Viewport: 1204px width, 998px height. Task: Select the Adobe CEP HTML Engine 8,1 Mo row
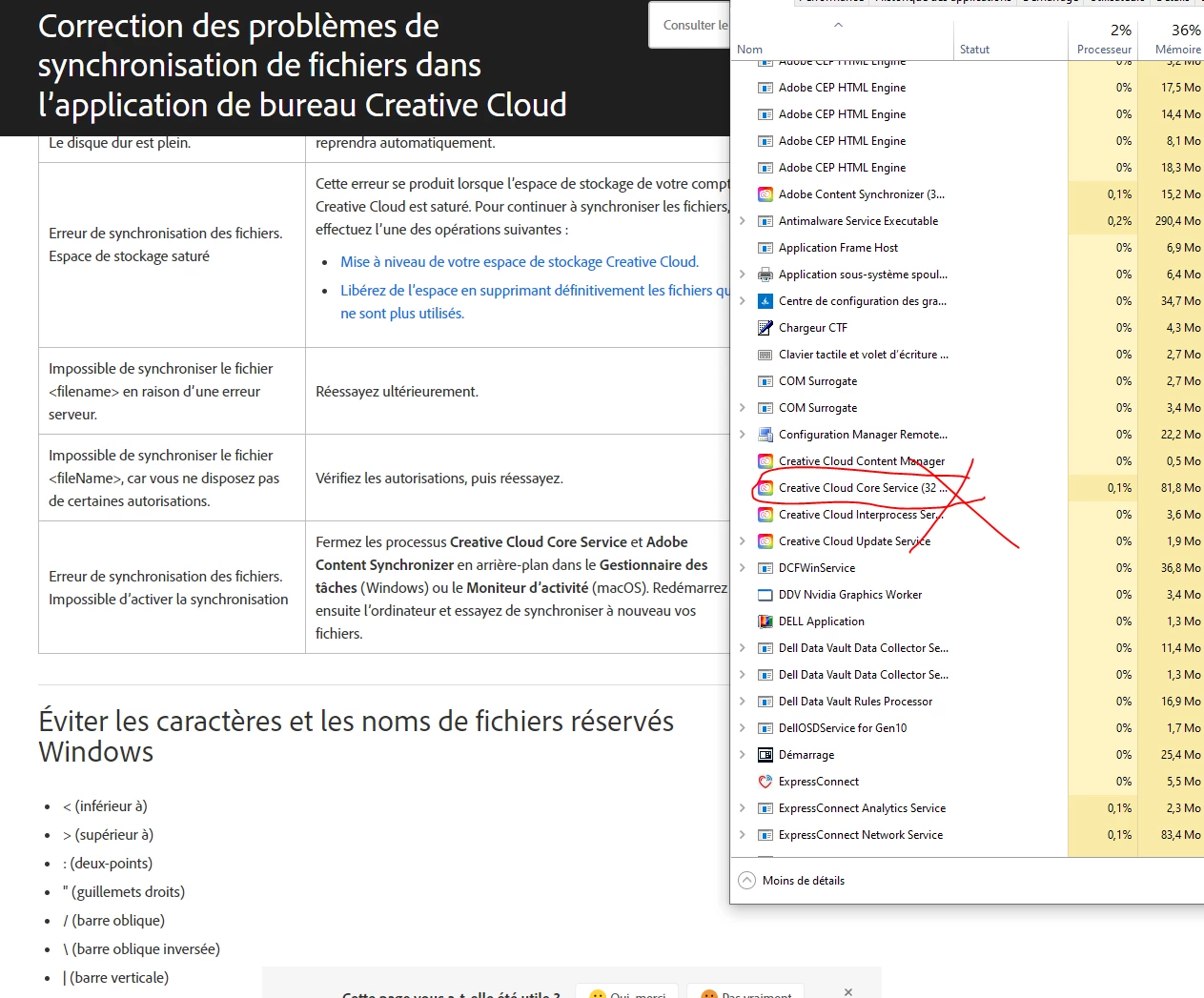click(967, 141)
